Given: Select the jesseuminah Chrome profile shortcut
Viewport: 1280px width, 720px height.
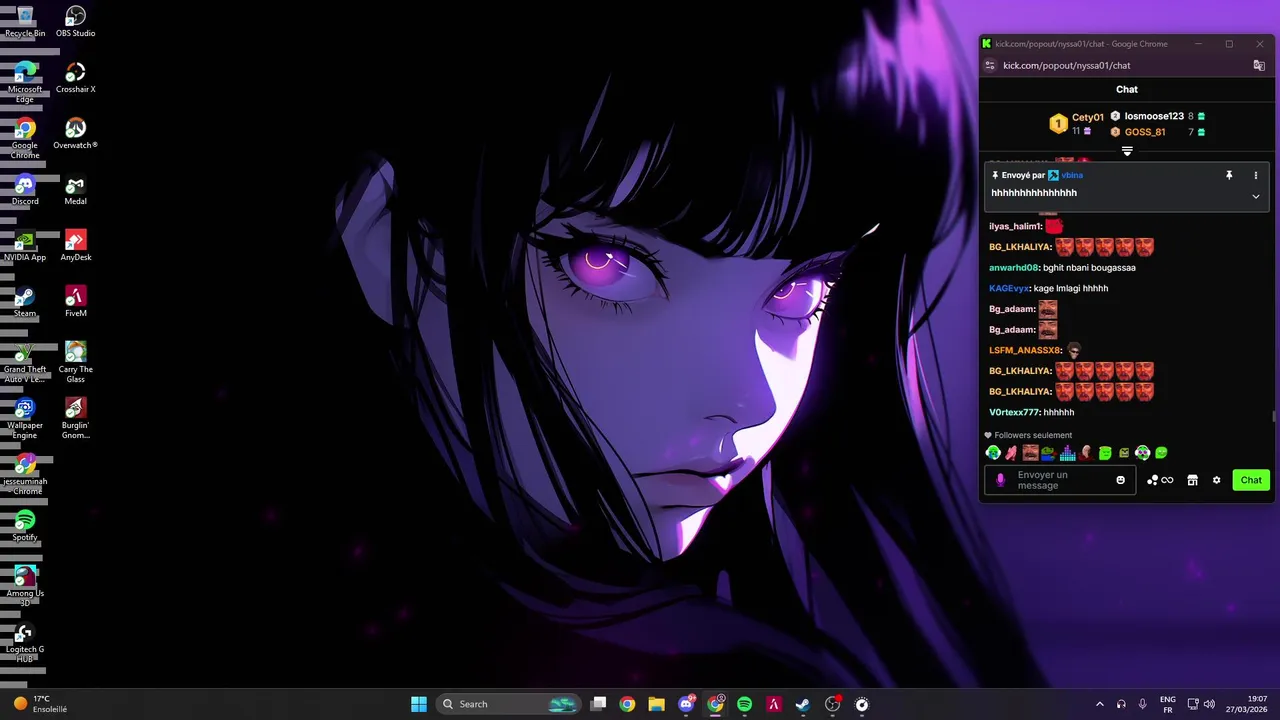Looking at the screenshot, I should coord(25,474).
